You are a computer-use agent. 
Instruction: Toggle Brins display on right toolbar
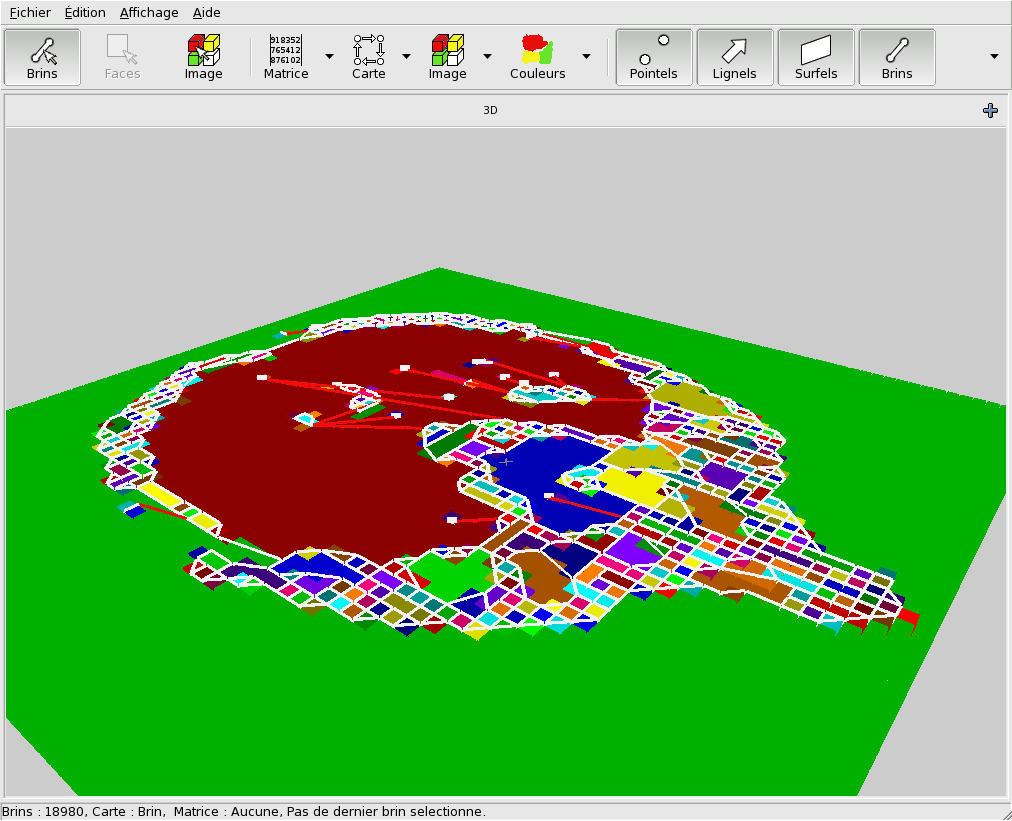coord(897,57)
